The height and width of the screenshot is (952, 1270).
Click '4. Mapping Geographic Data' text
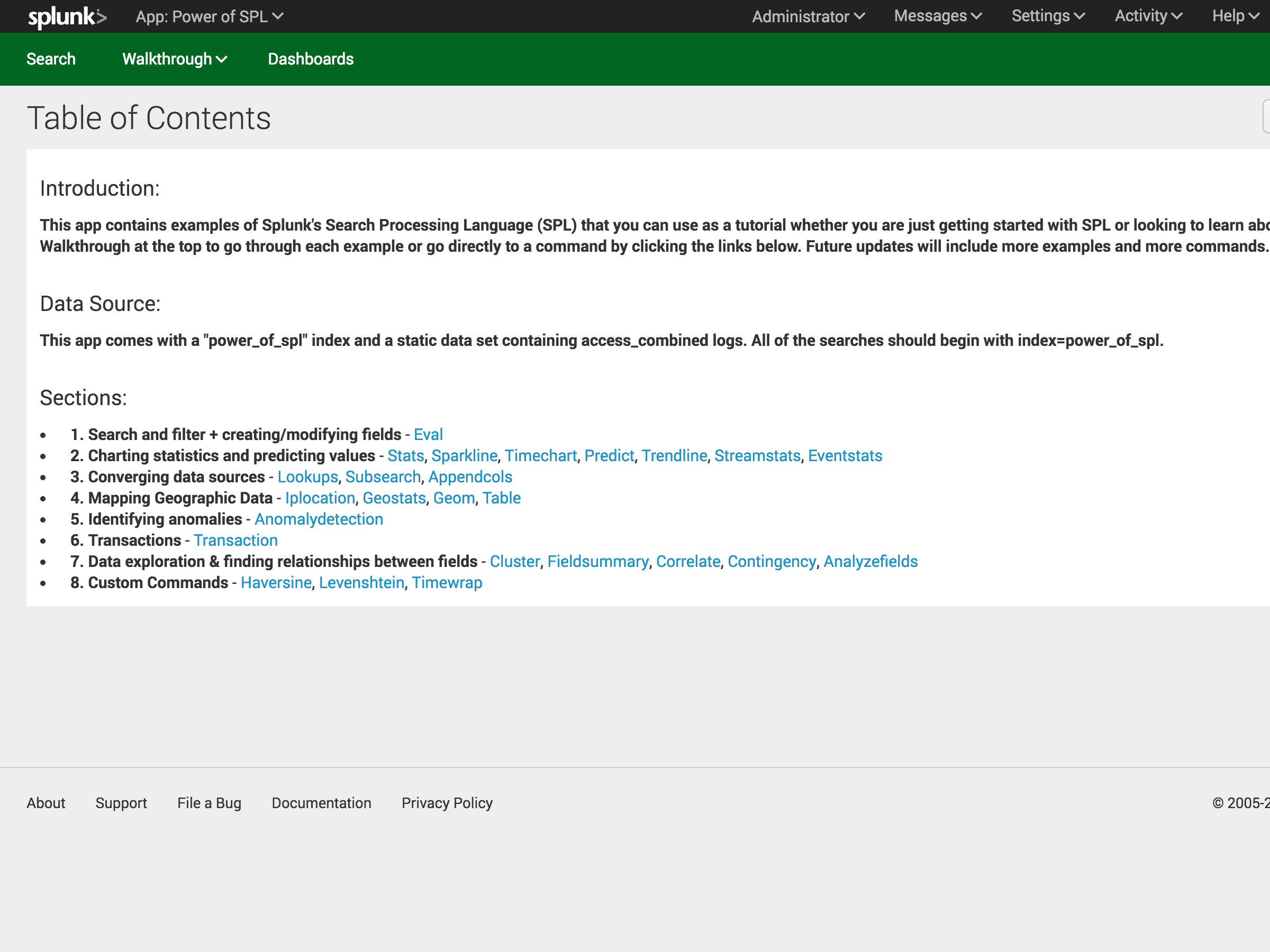171,498
